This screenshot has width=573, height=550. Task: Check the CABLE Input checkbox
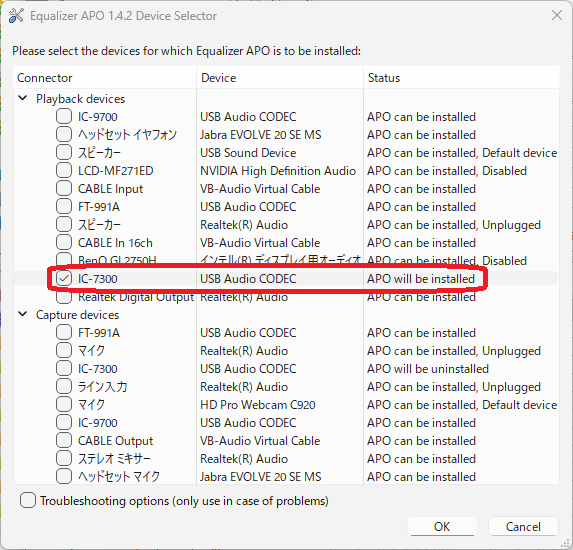(64, 189)
